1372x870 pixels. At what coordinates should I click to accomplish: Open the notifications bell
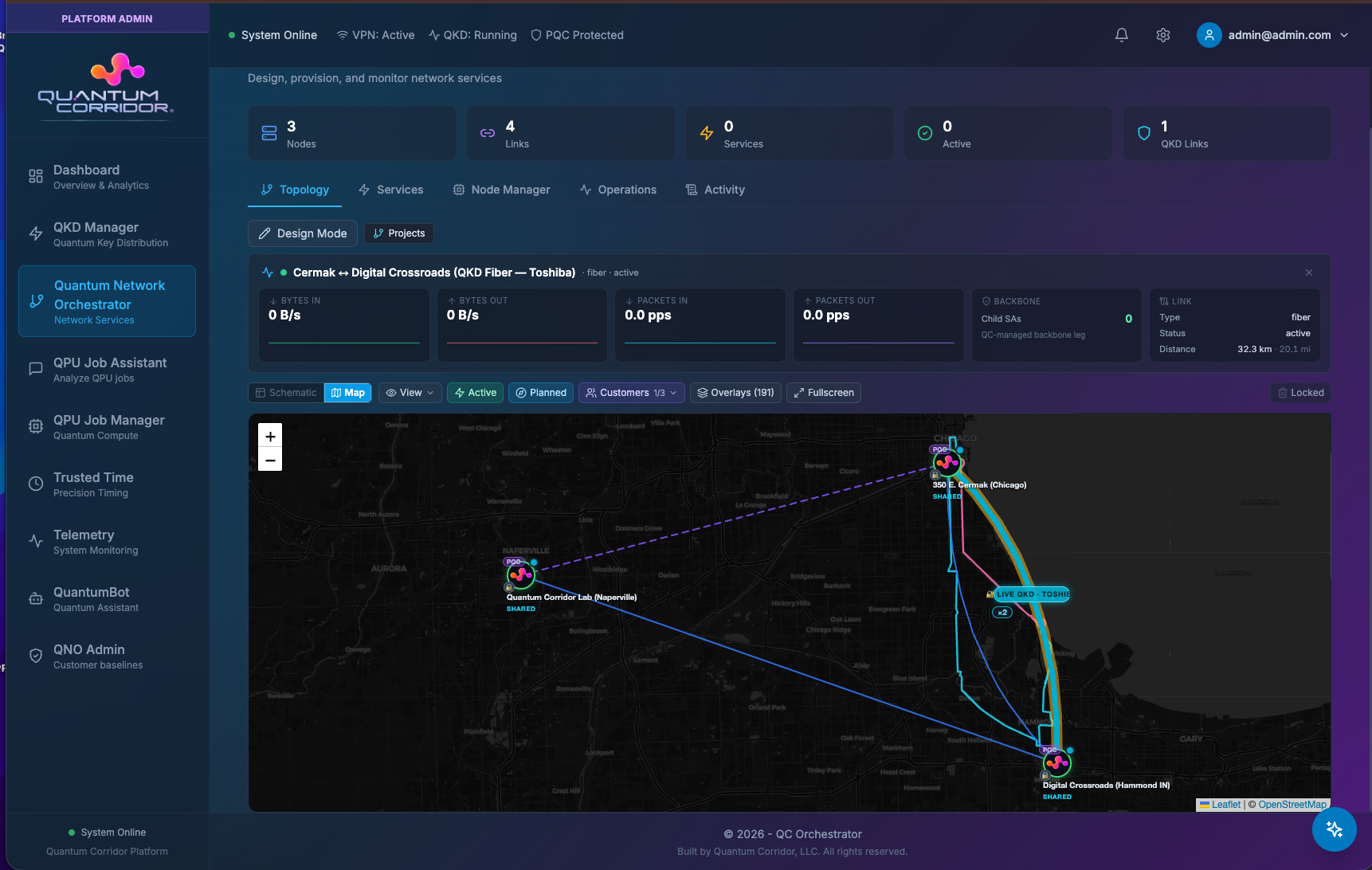(1122, 35)
